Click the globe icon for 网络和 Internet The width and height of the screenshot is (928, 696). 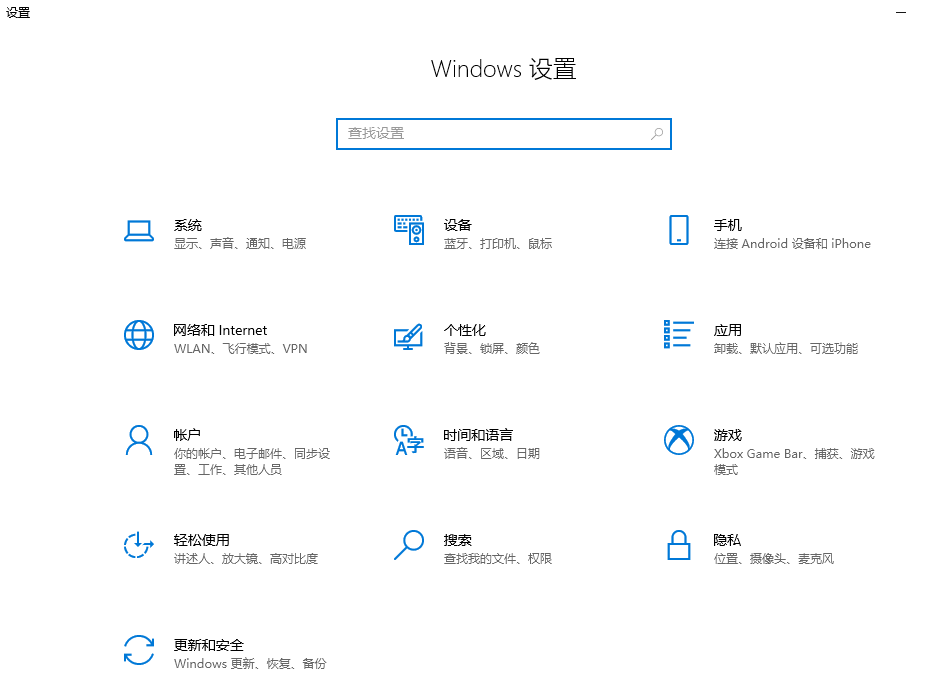pos(139,335)
